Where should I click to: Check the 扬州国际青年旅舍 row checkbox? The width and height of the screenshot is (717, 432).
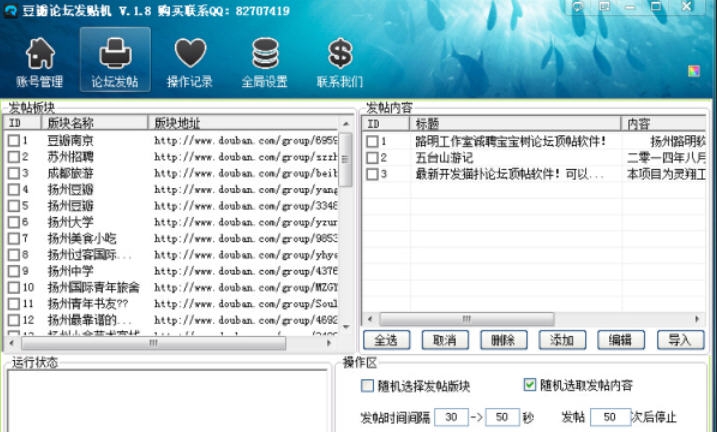click(x=14, y=288)
